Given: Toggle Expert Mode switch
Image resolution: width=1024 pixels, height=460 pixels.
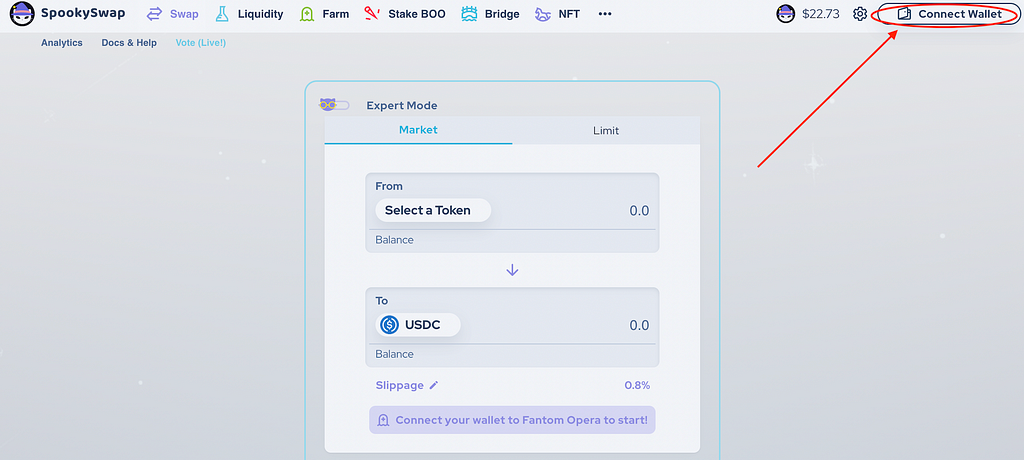Looking at the screenshot, I should (x=334, y=105).
